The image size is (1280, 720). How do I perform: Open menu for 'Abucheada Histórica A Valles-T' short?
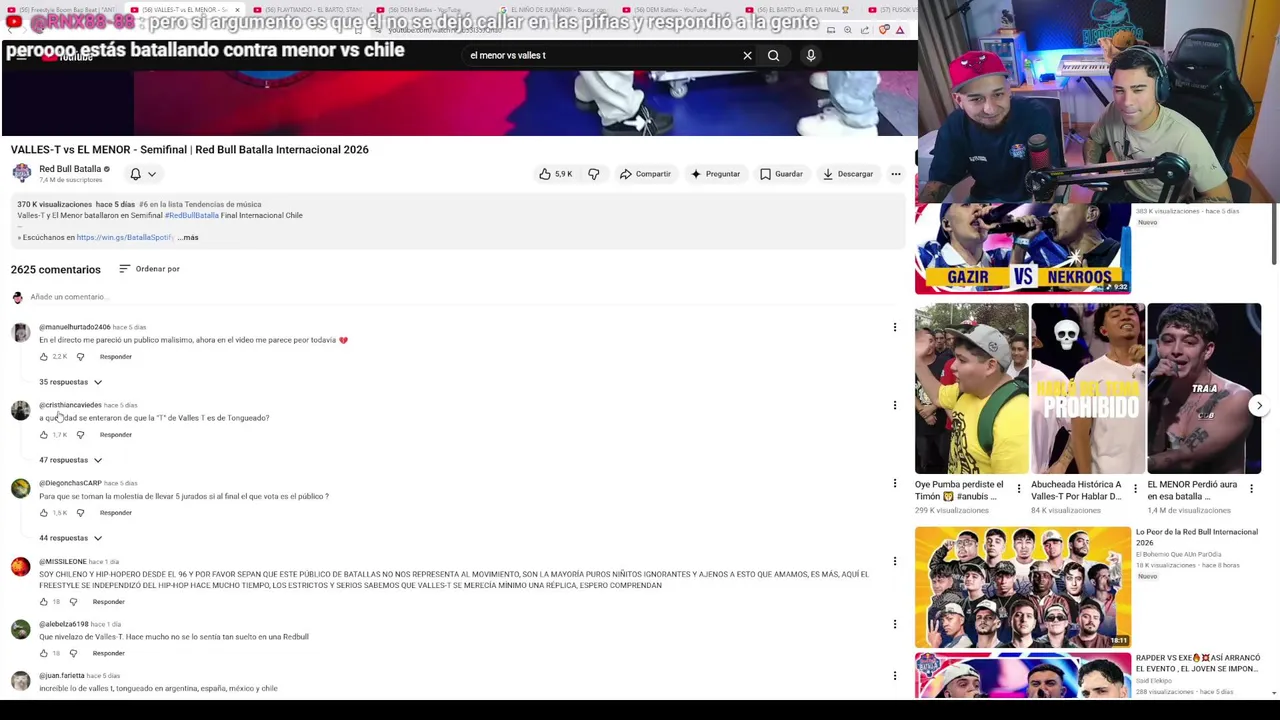[x=1135, y=489]
